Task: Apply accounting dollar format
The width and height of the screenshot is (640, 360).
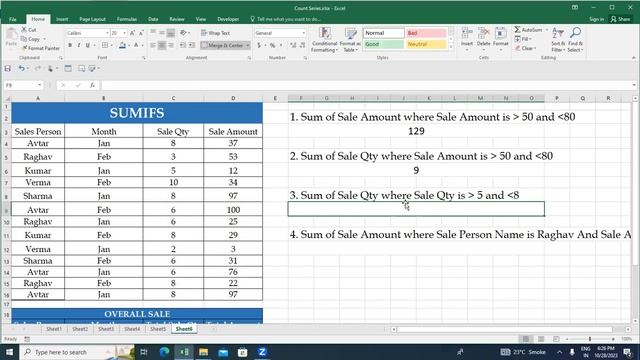Action: pyautogui.click(x=259, y=45)
